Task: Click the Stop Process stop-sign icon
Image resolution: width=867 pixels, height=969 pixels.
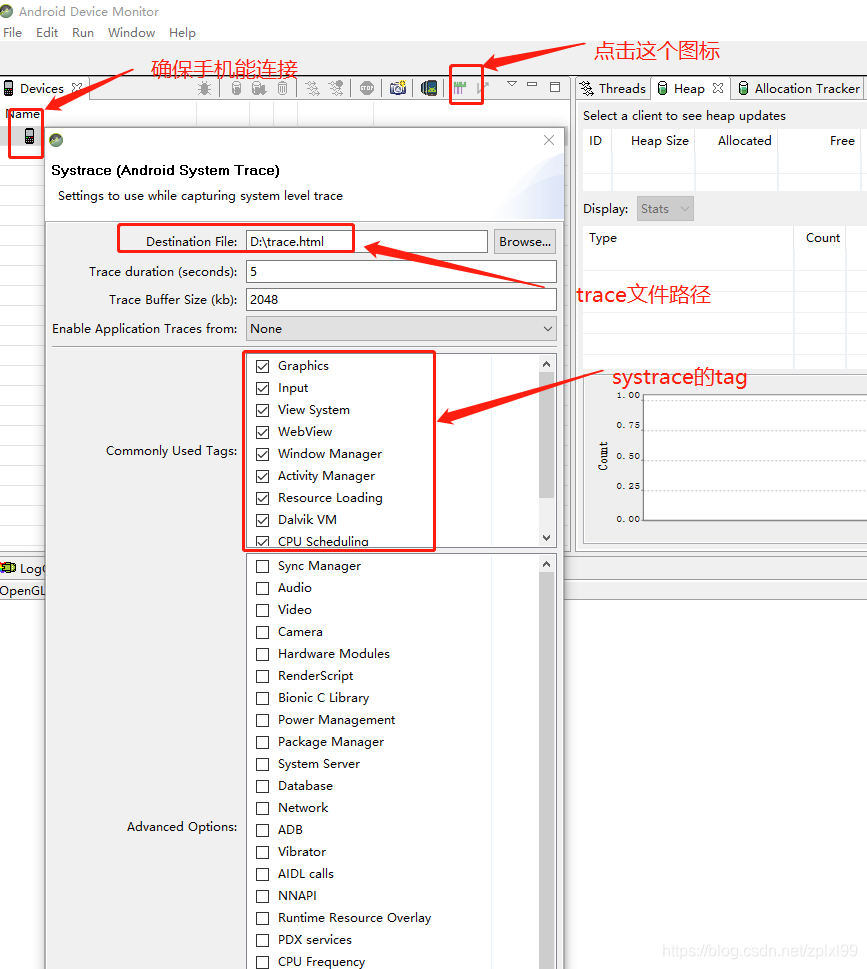Action: point(367,88)
